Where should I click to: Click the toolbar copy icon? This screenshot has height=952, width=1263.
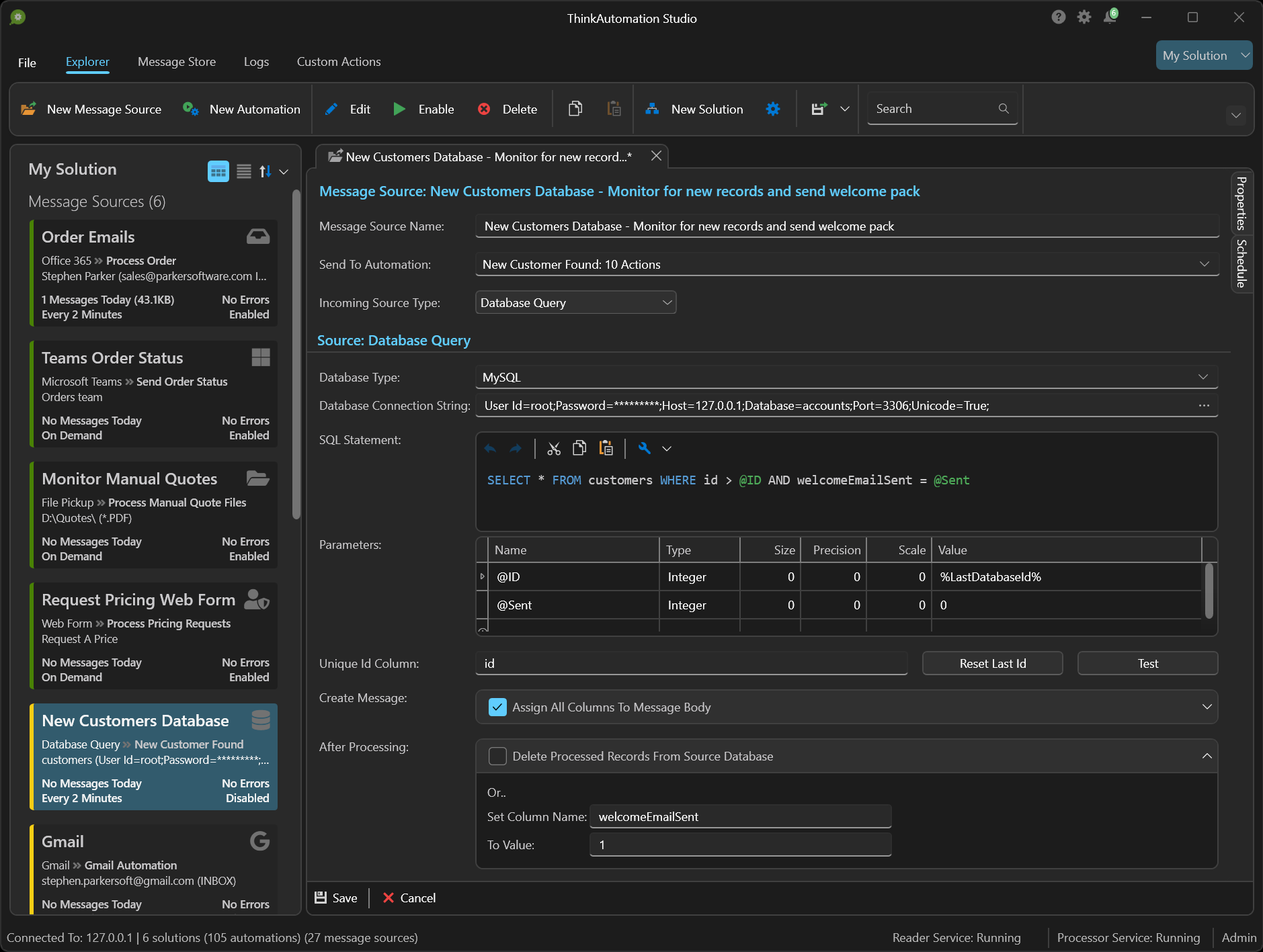click(x=575, y=109)
